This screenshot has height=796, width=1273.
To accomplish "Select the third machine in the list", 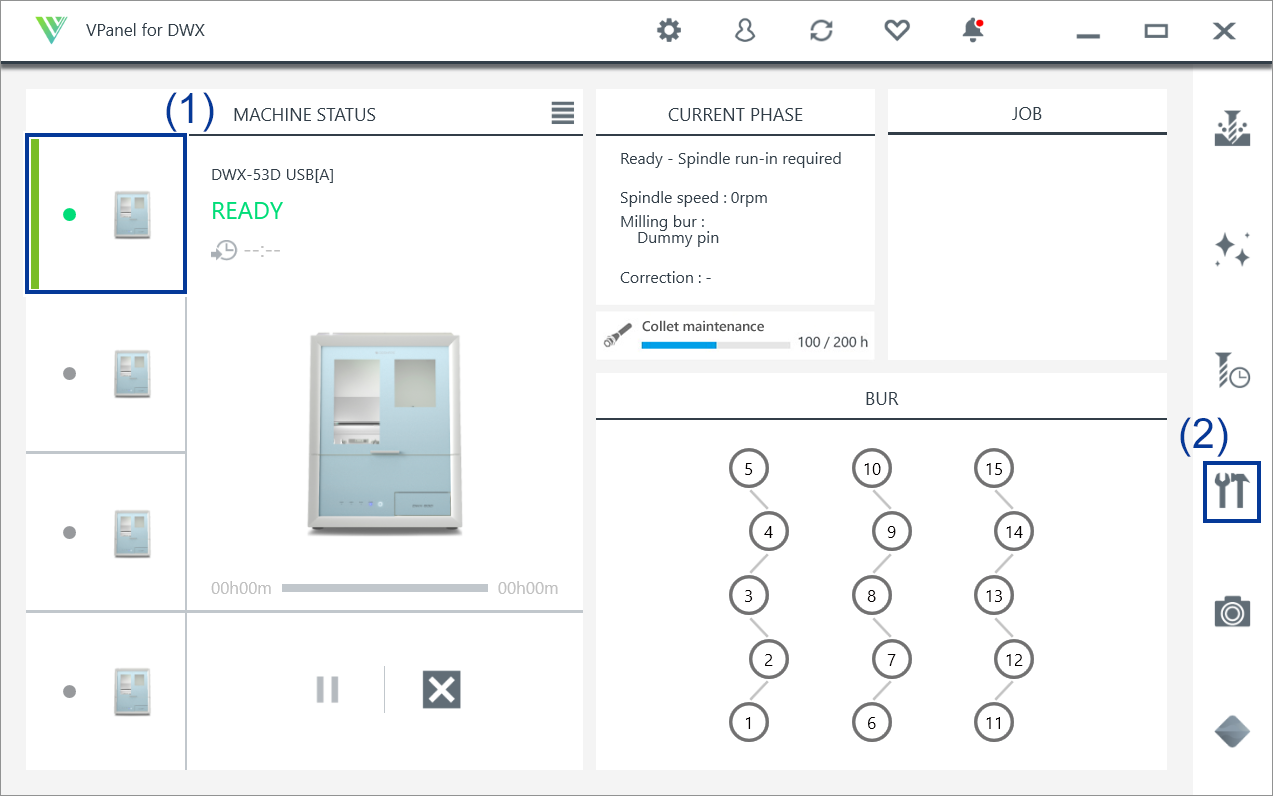I will [x=106, y=532].
